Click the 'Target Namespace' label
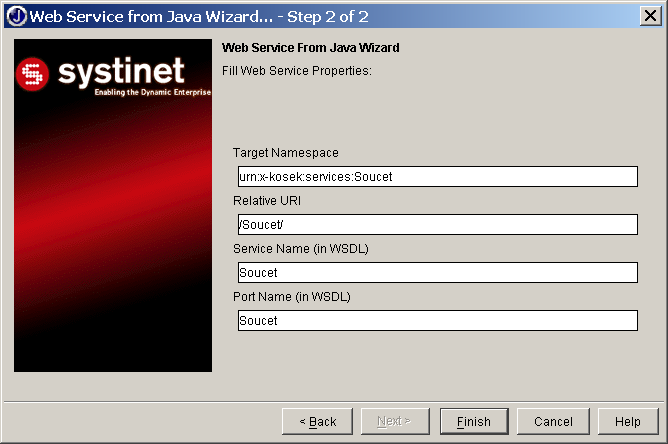This screenshot has width=668, height=444. tap(285, 153)
